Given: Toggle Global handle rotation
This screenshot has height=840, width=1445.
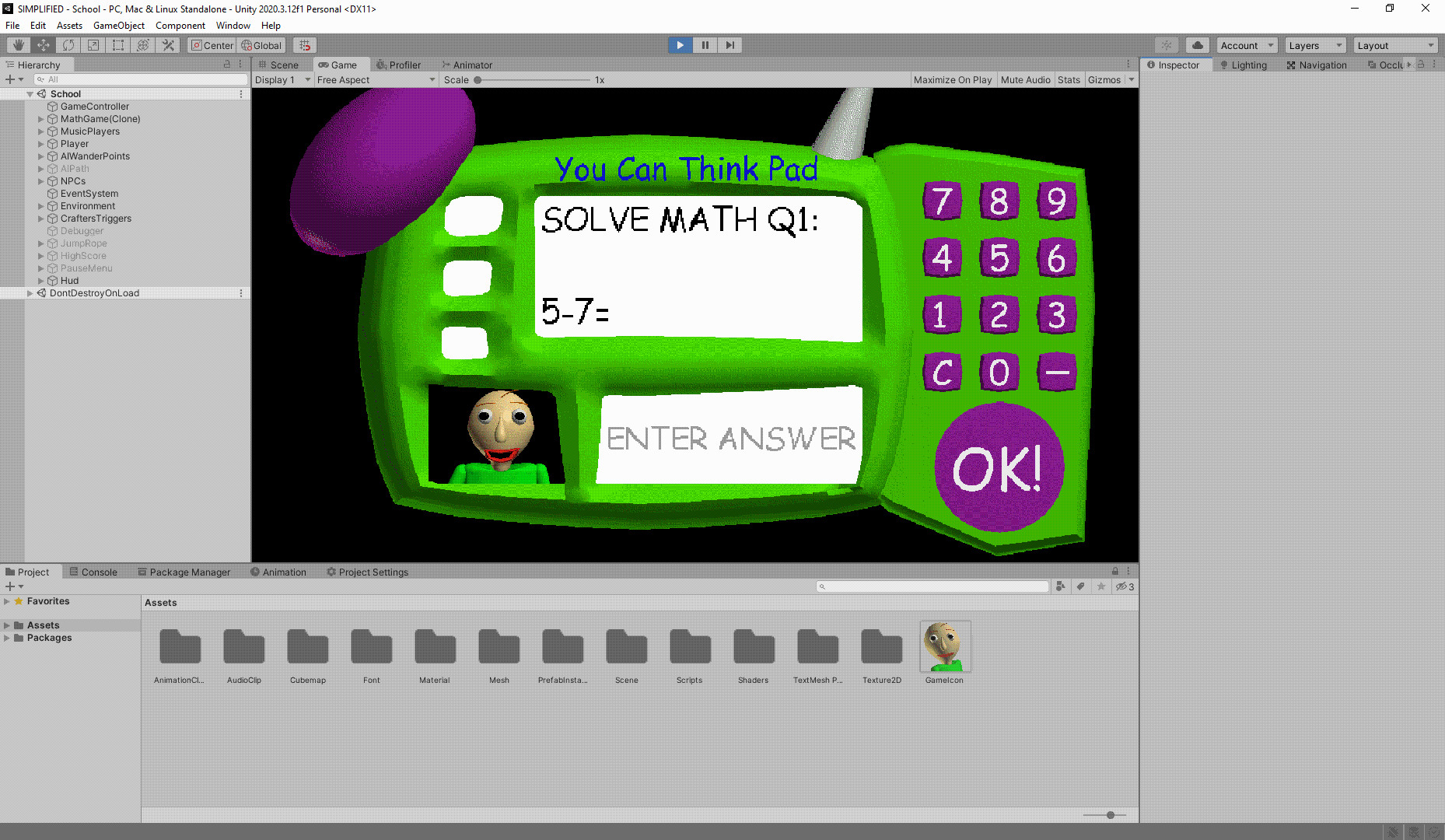Looking at the screenshot, I should click(x=262, y=45).
